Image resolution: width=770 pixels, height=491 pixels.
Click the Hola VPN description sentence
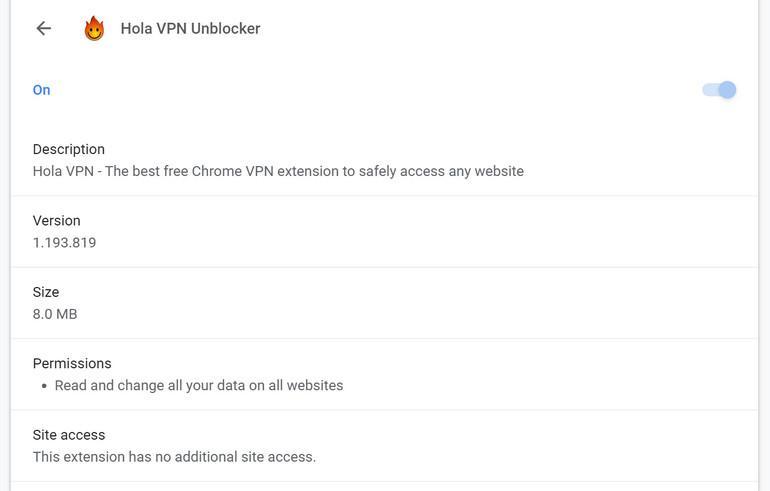278,171
